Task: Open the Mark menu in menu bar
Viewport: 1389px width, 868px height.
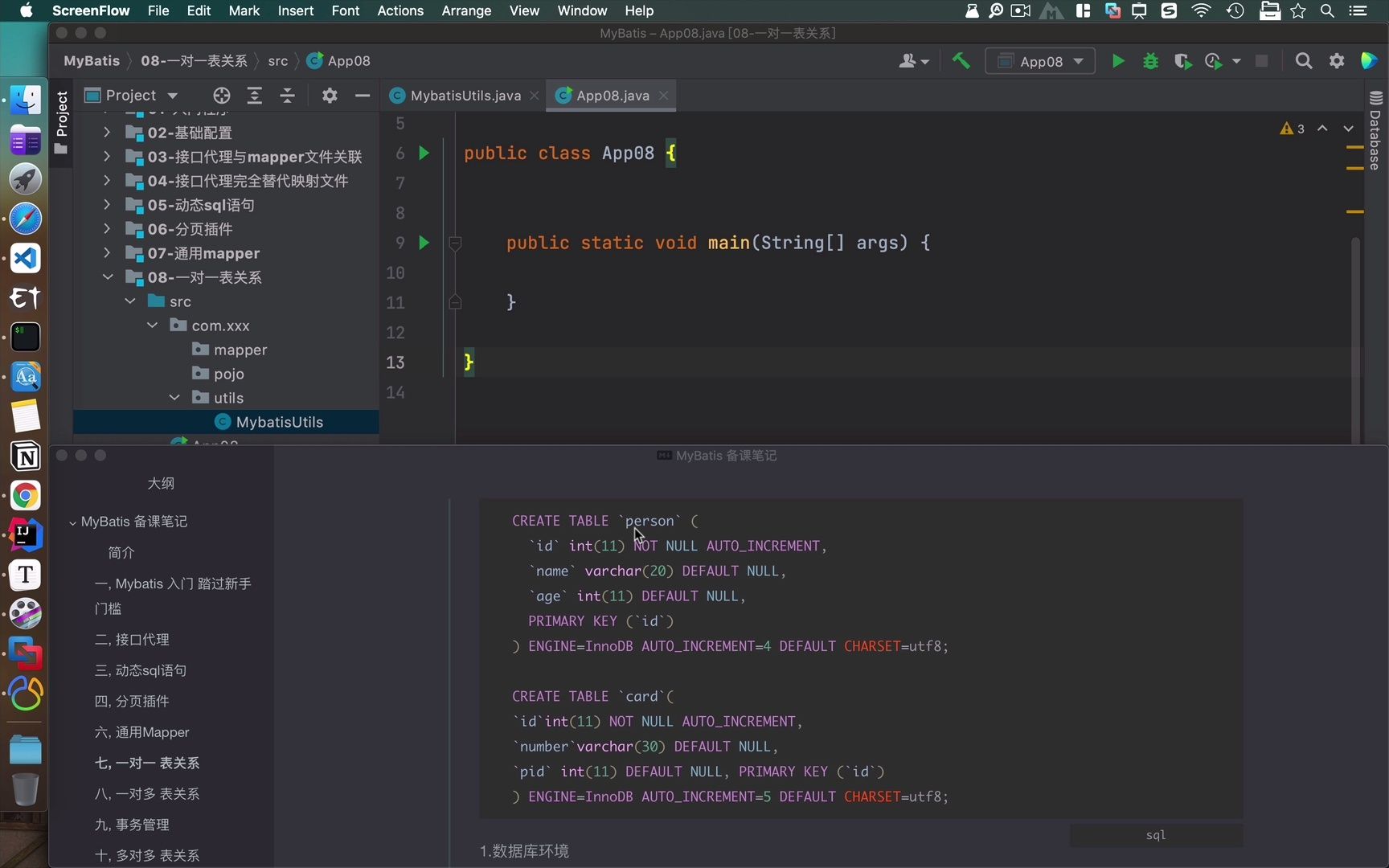Action: (244, 10)
